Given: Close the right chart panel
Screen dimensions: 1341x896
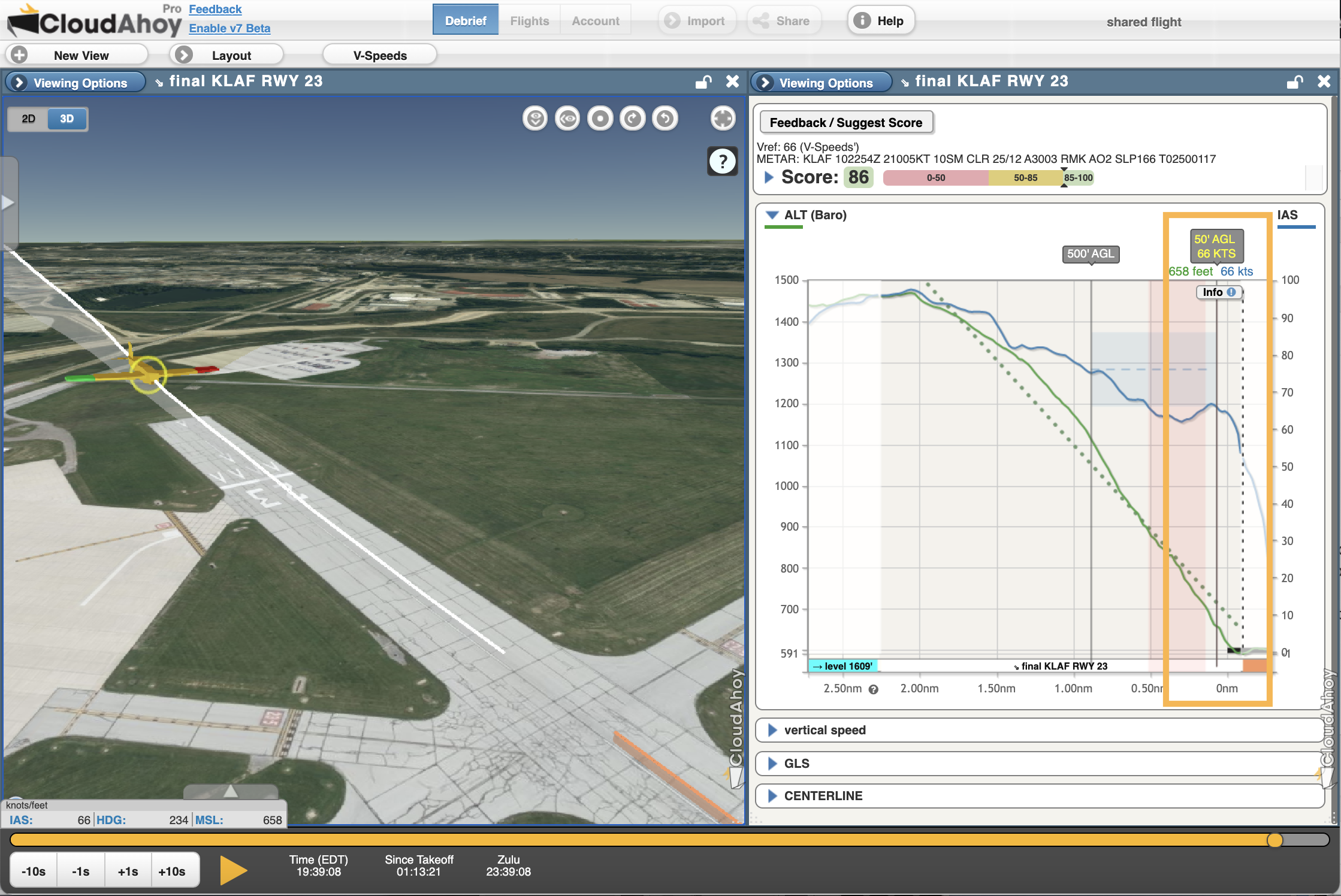Looking at the screenshot, I should (1324, 81).
